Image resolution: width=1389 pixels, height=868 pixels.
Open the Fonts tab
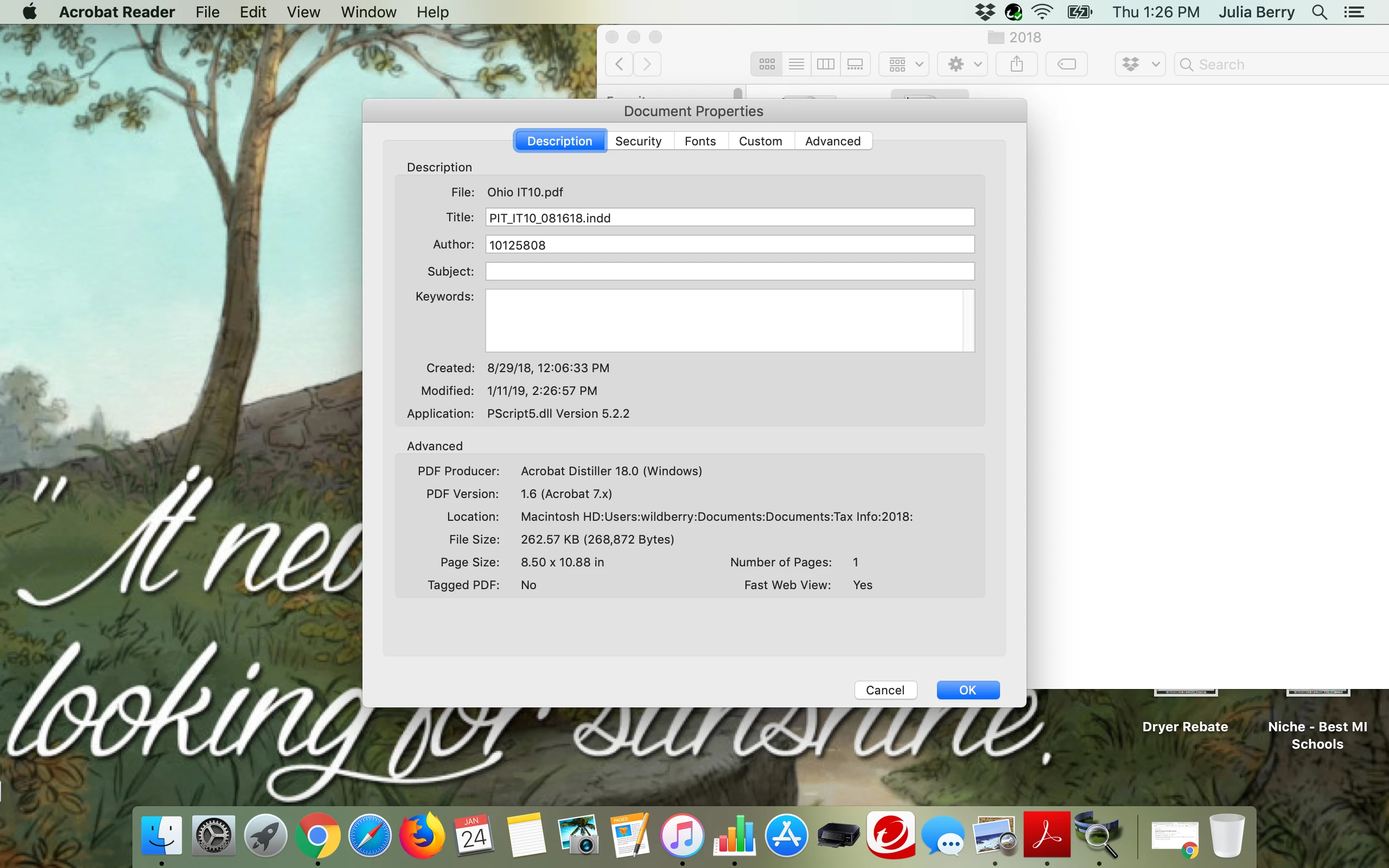click(x=700, y=141)
